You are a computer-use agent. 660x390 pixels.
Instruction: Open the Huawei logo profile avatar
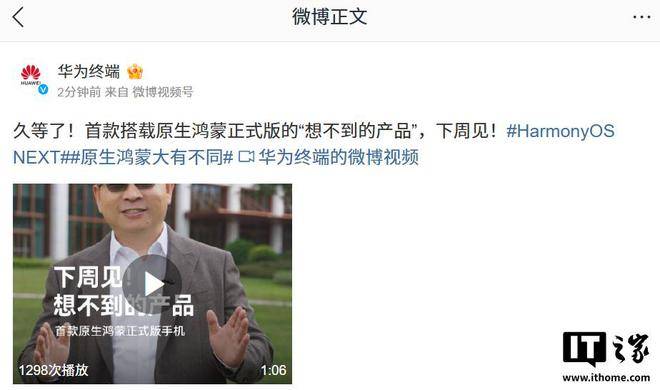pyautogui.click(x=31, y=75)
